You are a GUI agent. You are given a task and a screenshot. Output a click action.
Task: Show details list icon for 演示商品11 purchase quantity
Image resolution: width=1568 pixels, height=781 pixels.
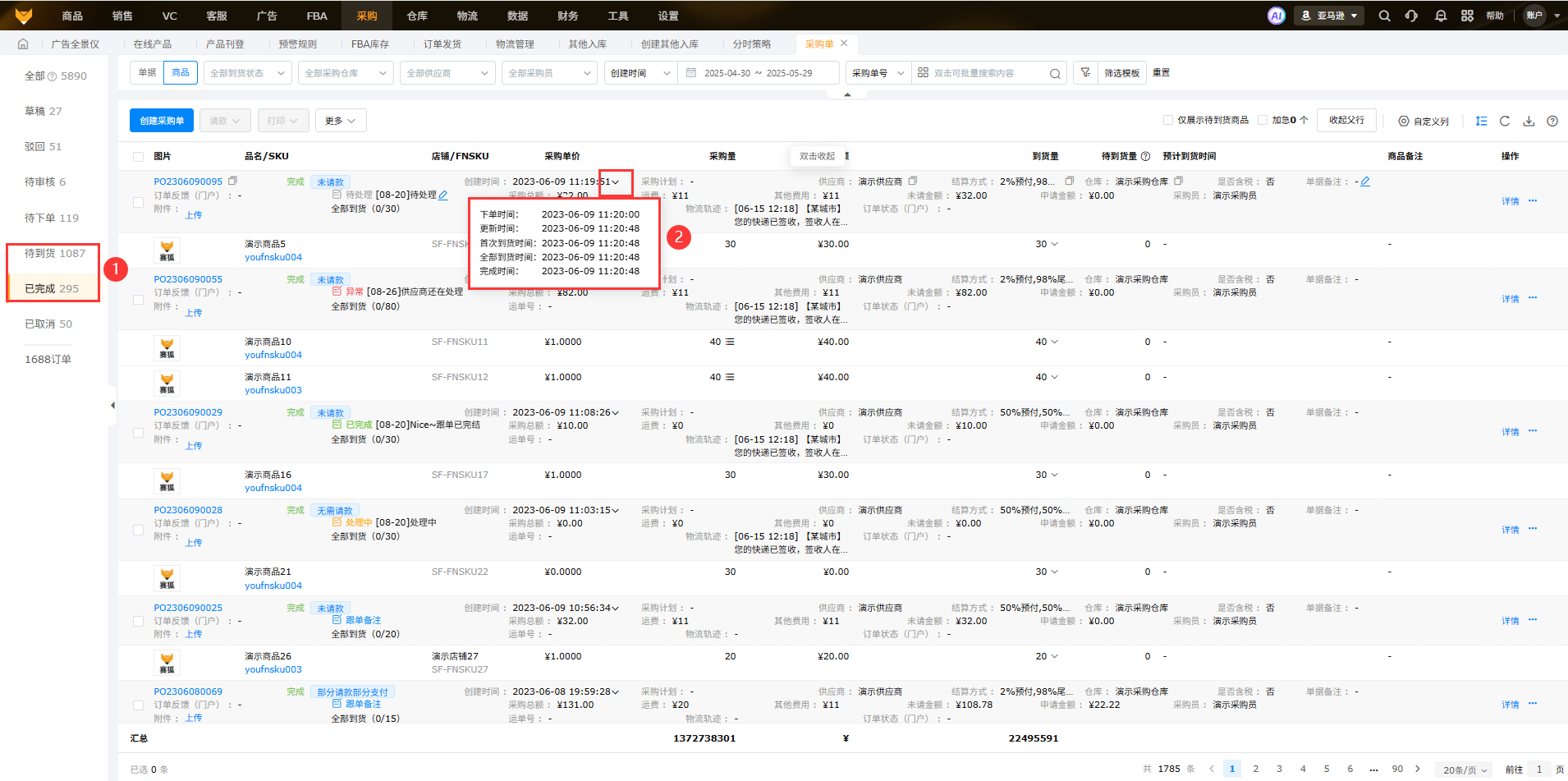coord(730,377)
